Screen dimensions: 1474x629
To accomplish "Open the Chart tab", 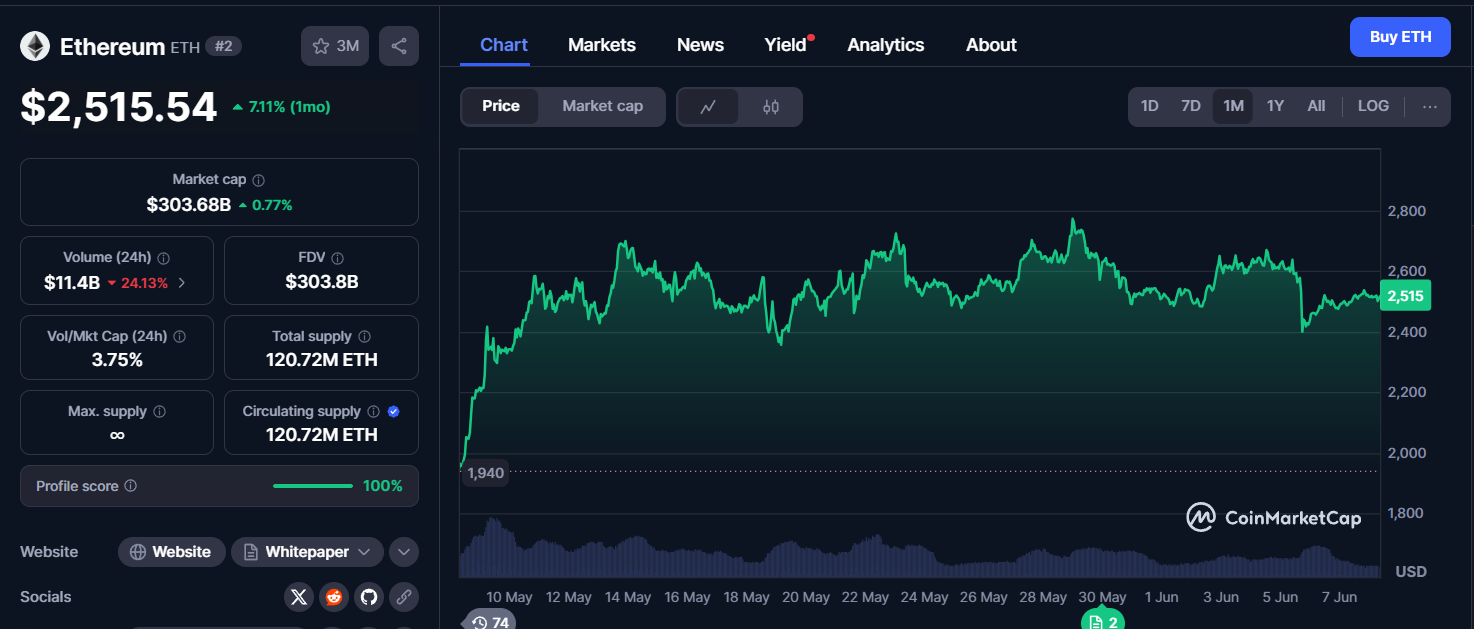I will click(504, 45).
